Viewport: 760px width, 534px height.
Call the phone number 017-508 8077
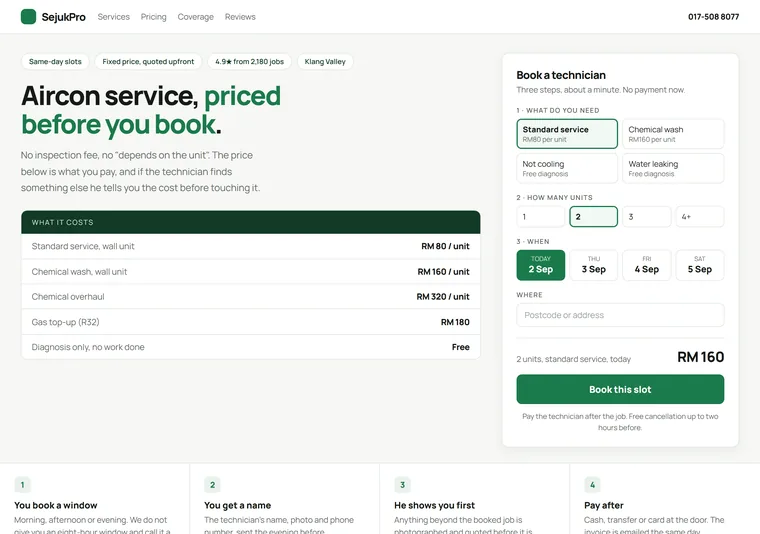[x=713, y=16]
